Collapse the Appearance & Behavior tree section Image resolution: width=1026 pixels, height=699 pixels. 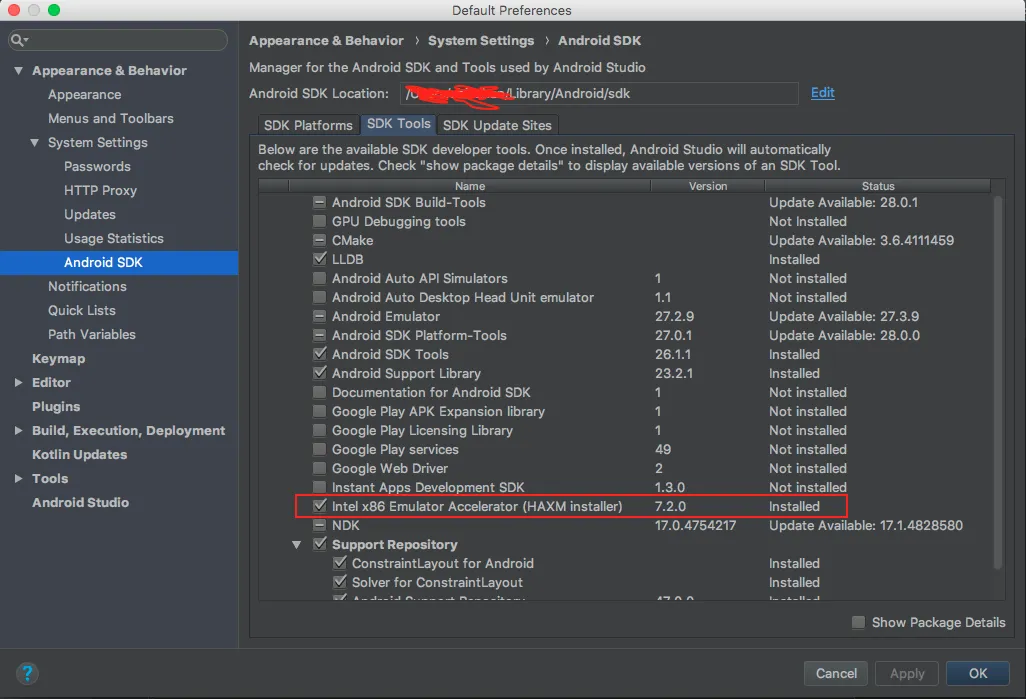(18, 70)
